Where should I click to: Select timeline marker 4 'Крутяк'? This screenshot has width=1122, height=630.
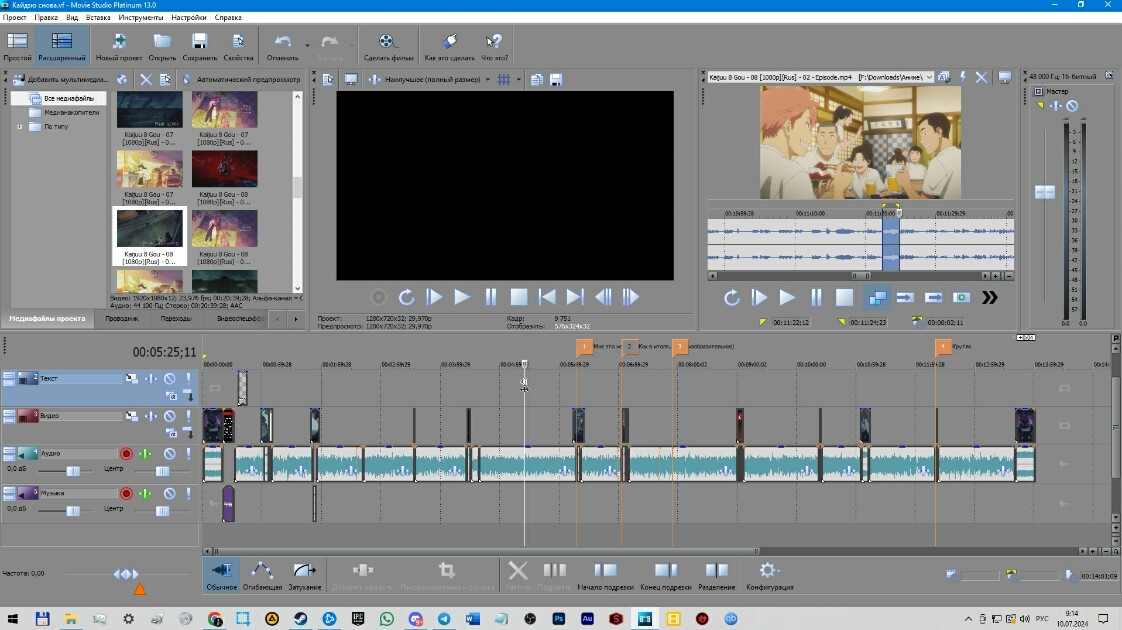pyautogui.click(x=943, y=347)
